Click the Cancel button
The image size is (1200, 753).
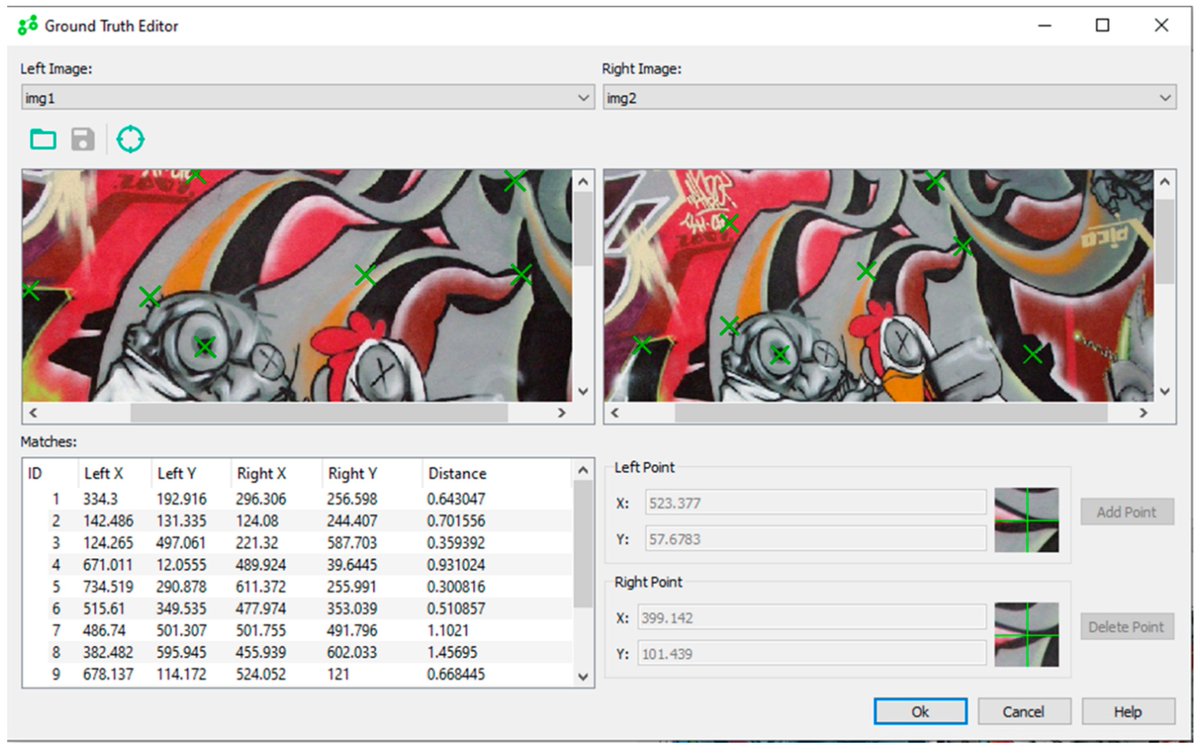click(x=1024, y=711)
